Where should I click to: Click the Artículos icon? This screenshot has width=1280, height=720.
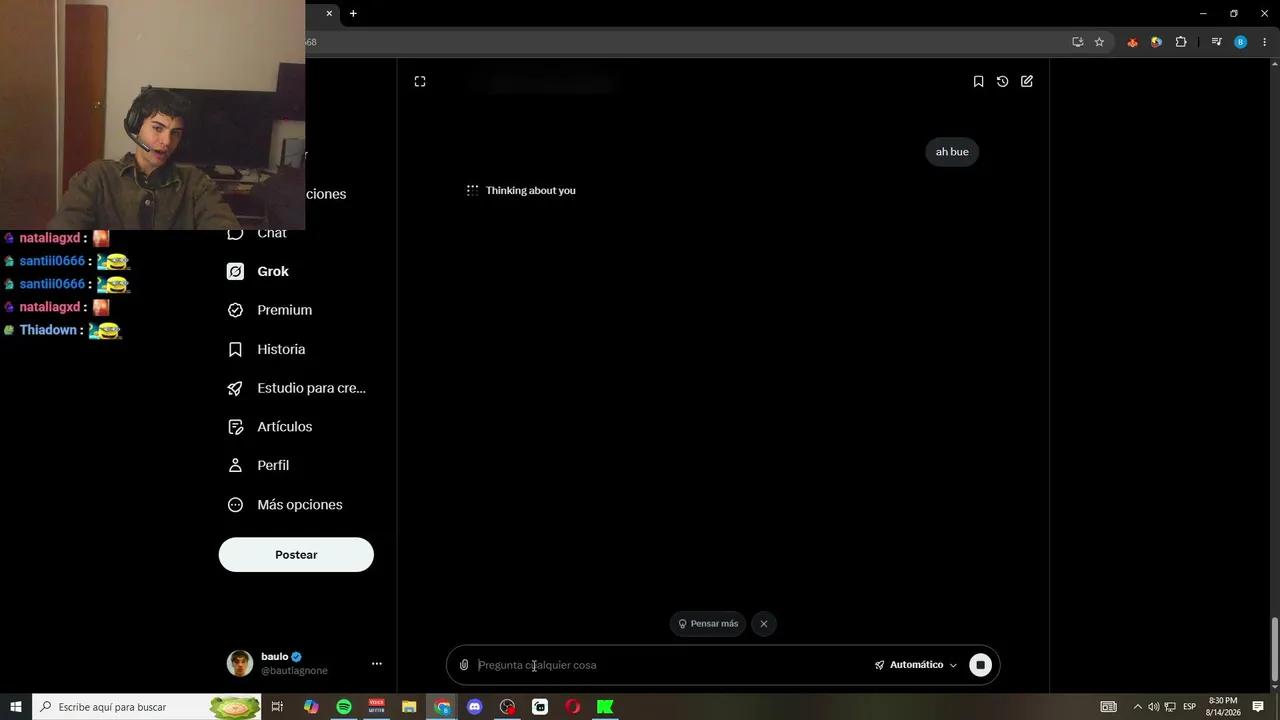[x=235, y=427]
